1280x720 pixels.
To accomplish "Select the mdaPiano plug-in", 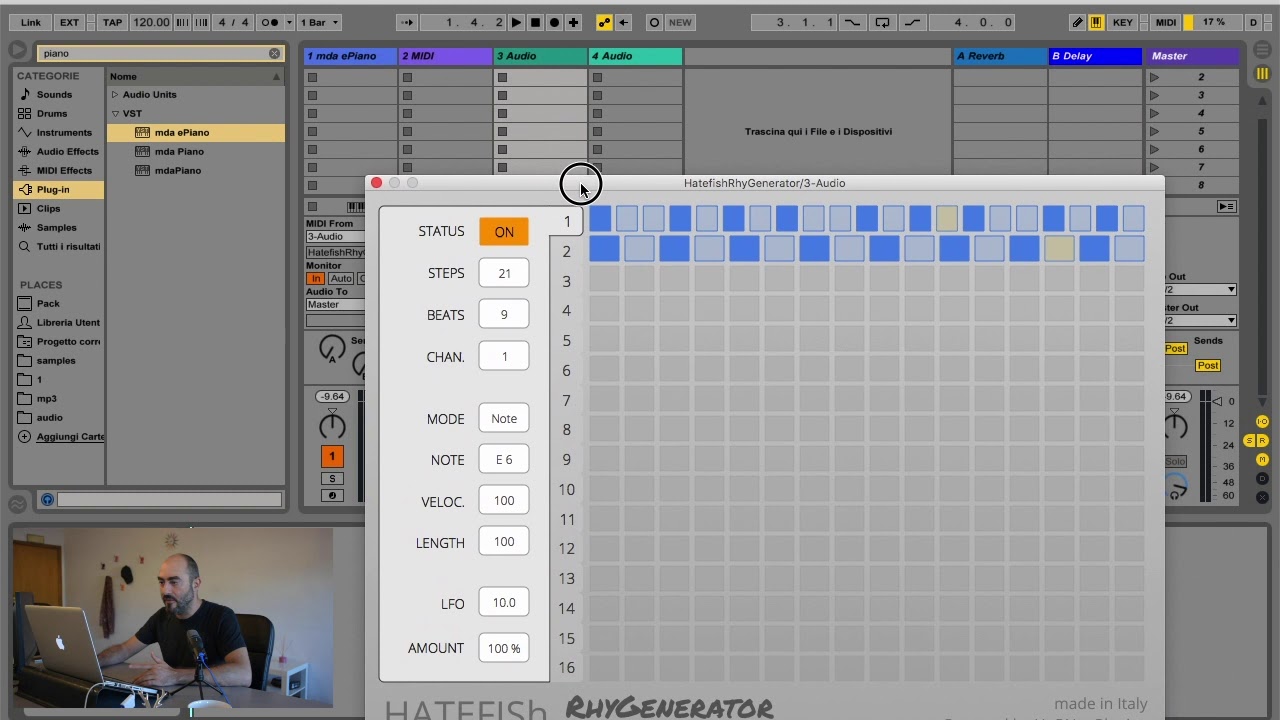I will tap(195, 171).
